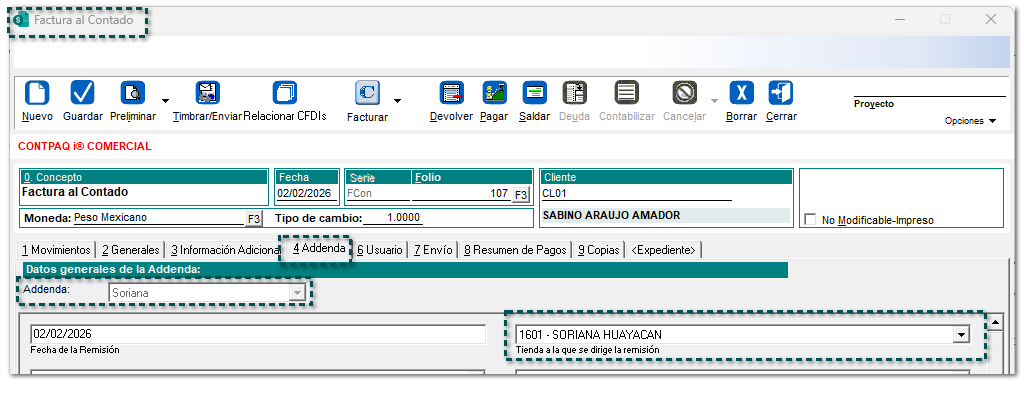Click the Deuda icon
The width and height of the screenshot is (1024, 400).
pyautogui.click(x=575, y=93)
